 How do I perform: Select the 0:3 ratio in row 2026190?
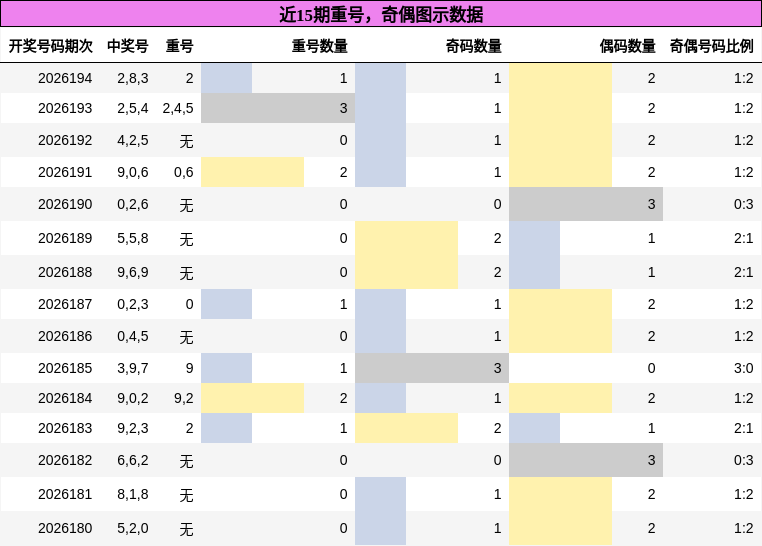(x=744, y=204)
